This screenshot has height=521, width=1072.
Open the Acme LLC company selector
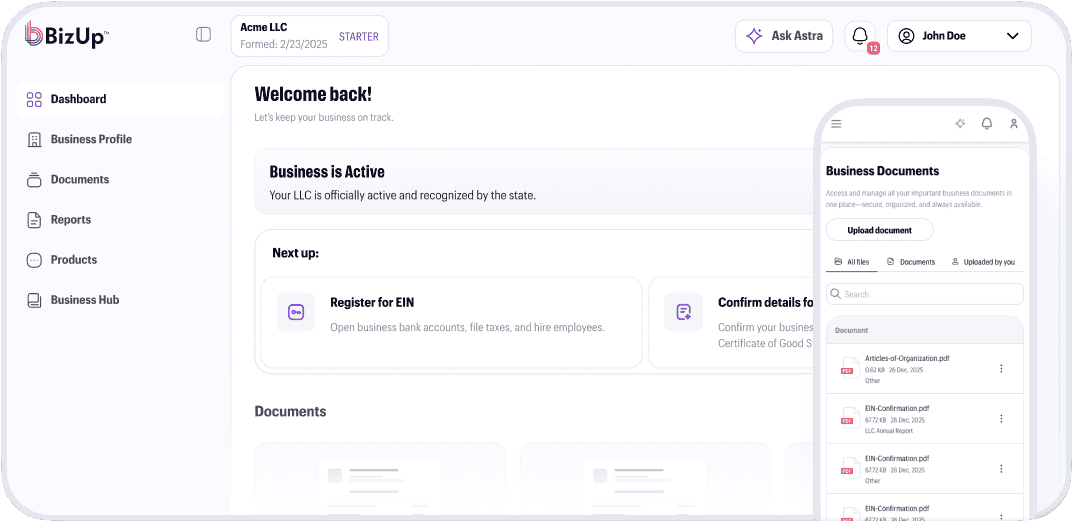coord(309,36)
